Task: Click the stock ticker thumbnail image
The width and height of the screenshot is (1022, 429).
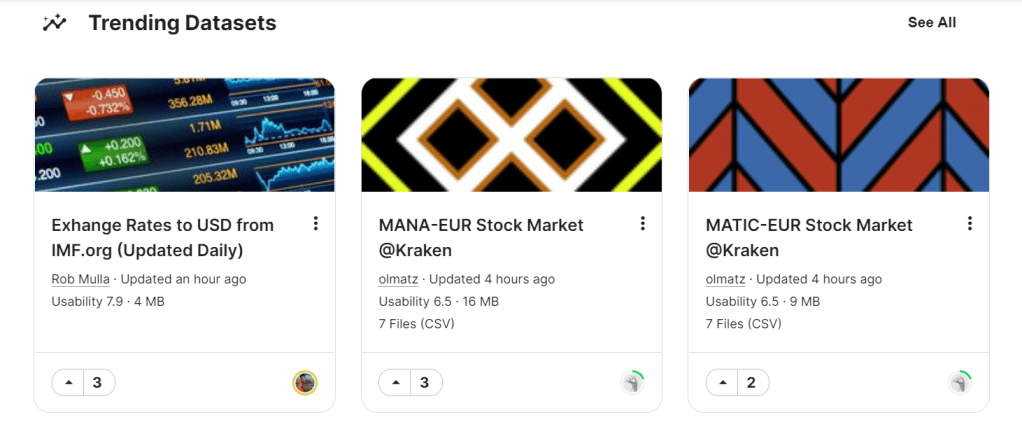Action: pyautogui.click(x=184, y=135)
